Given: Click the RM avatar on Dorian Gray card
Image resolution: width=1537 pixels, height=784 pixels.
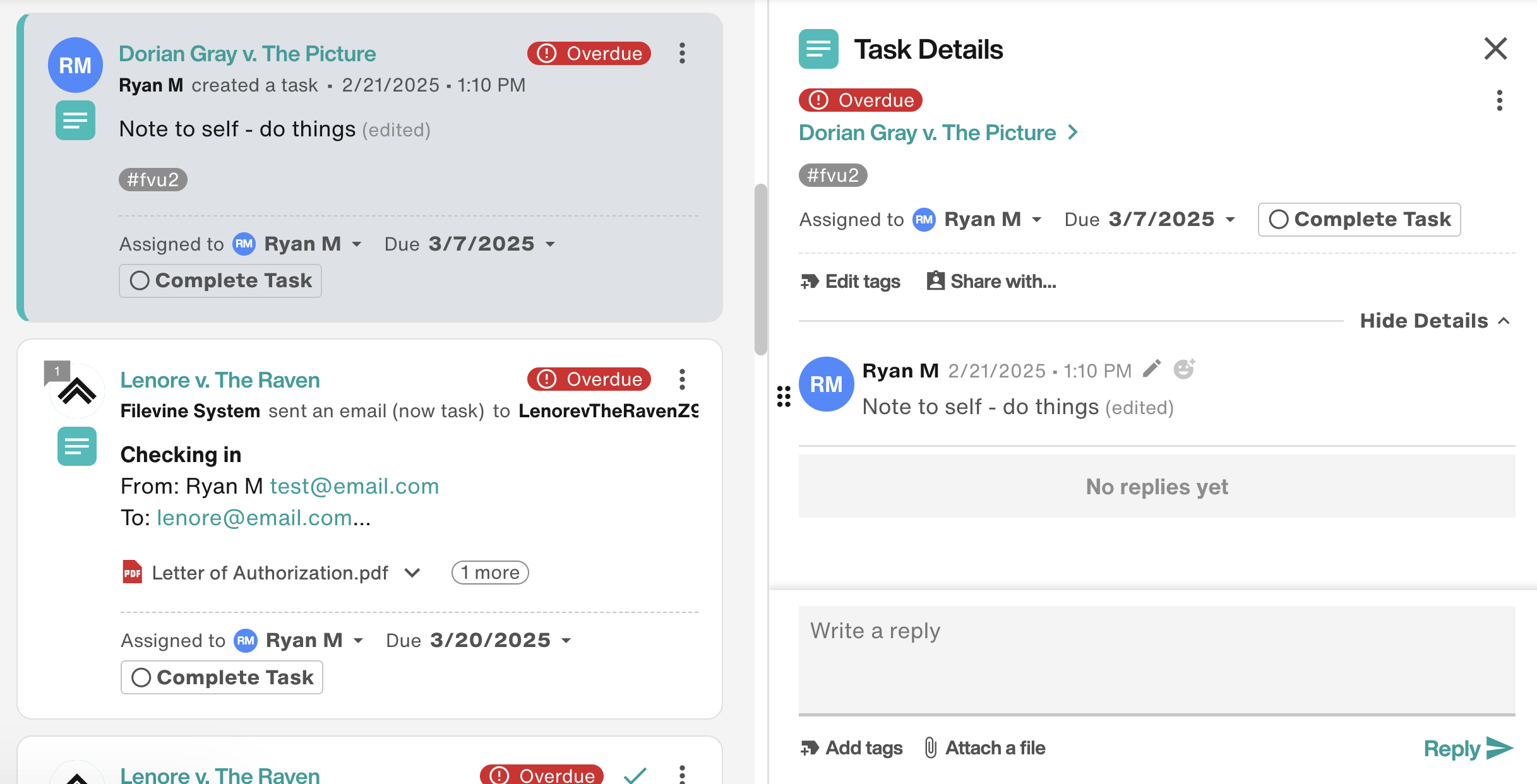Looking at the screenshot, I should pos(75,65).
